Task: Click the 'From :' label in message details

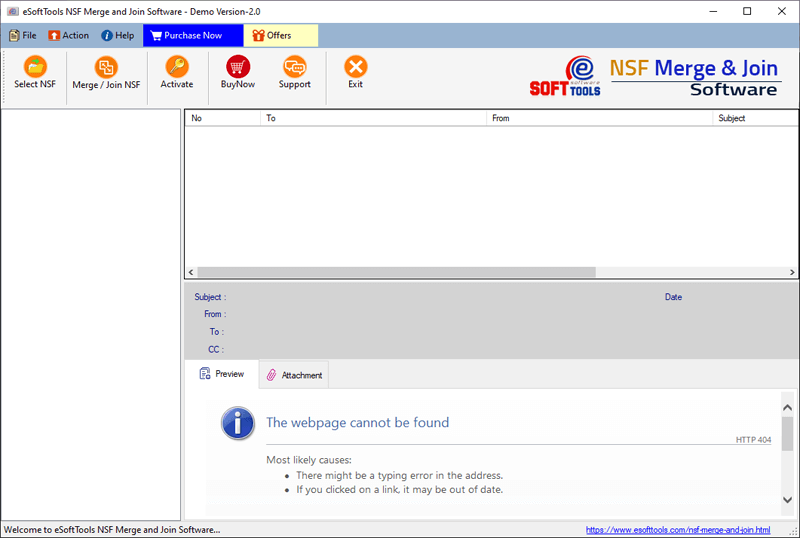Action: click(x=215, y=314)
